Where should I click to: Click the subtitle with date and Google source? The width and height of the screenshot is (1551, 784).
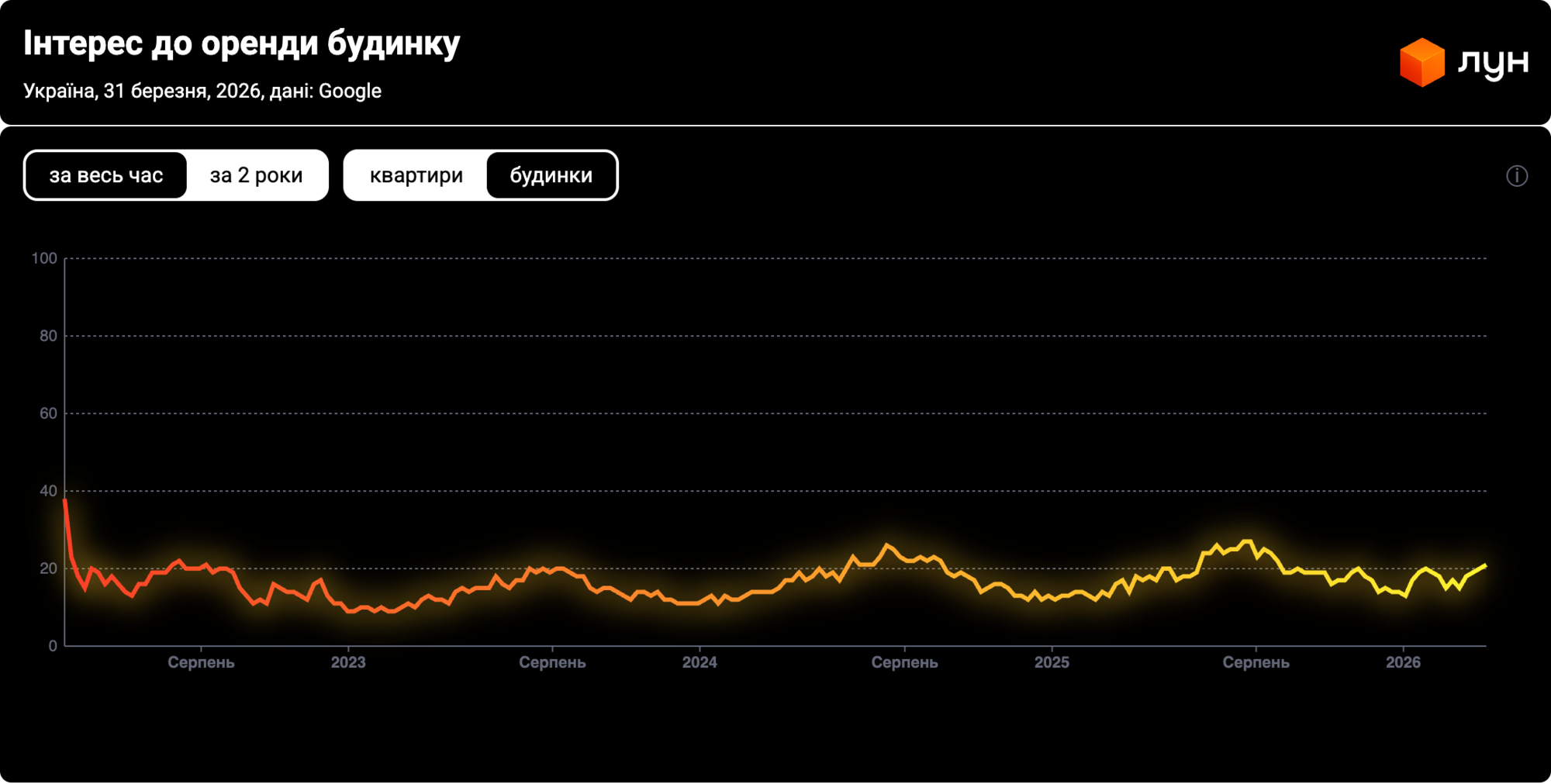[x=202, y=91]
